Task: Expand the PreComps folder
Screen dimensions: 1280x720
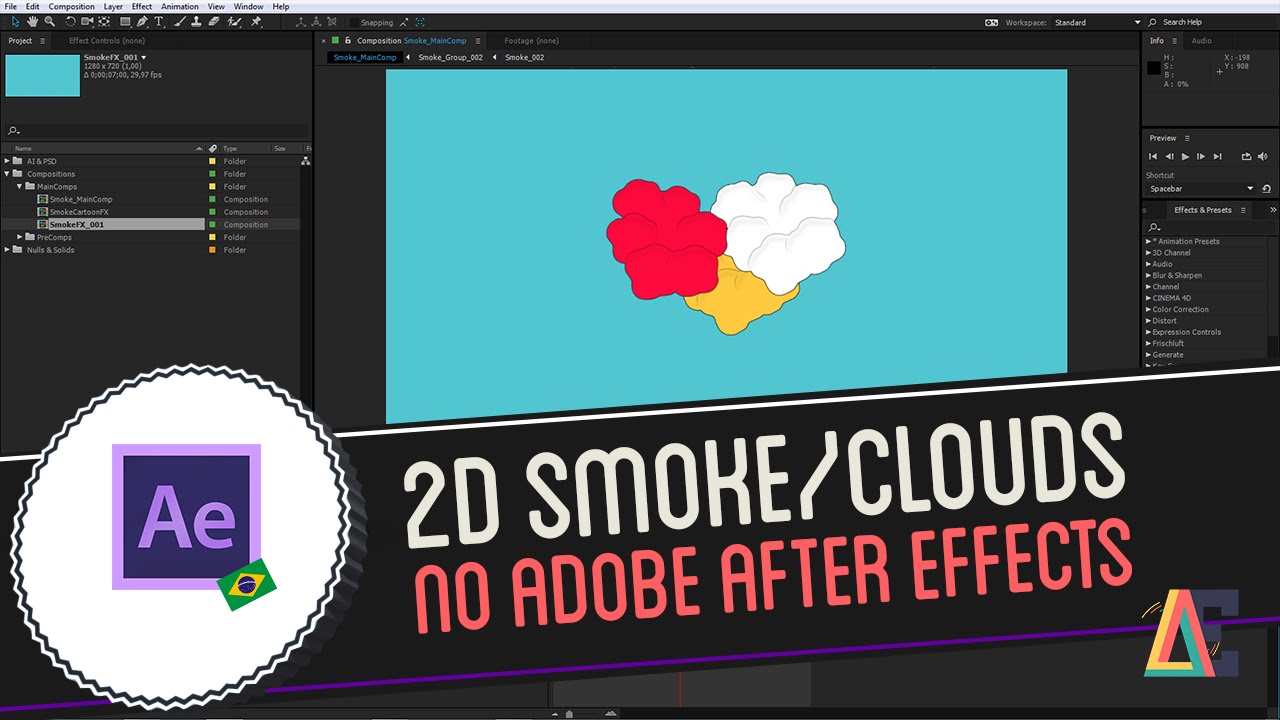Action: point(19,237)
